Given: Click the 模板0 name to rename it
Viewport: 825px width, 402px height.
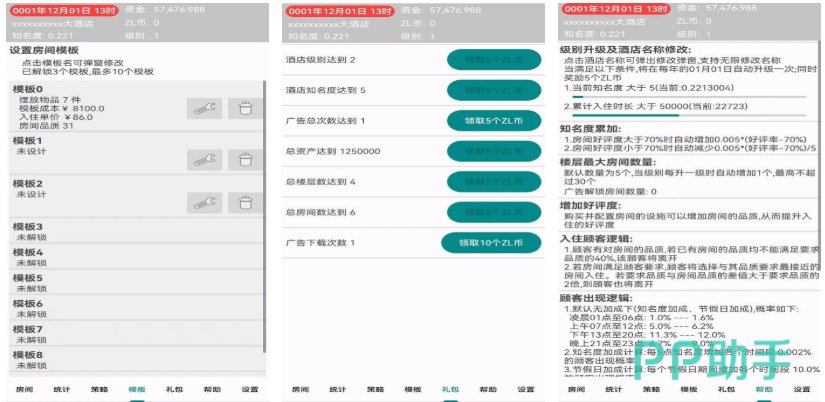Looking at the screenshot, I should pyautogui.click(x=28, y=89).
